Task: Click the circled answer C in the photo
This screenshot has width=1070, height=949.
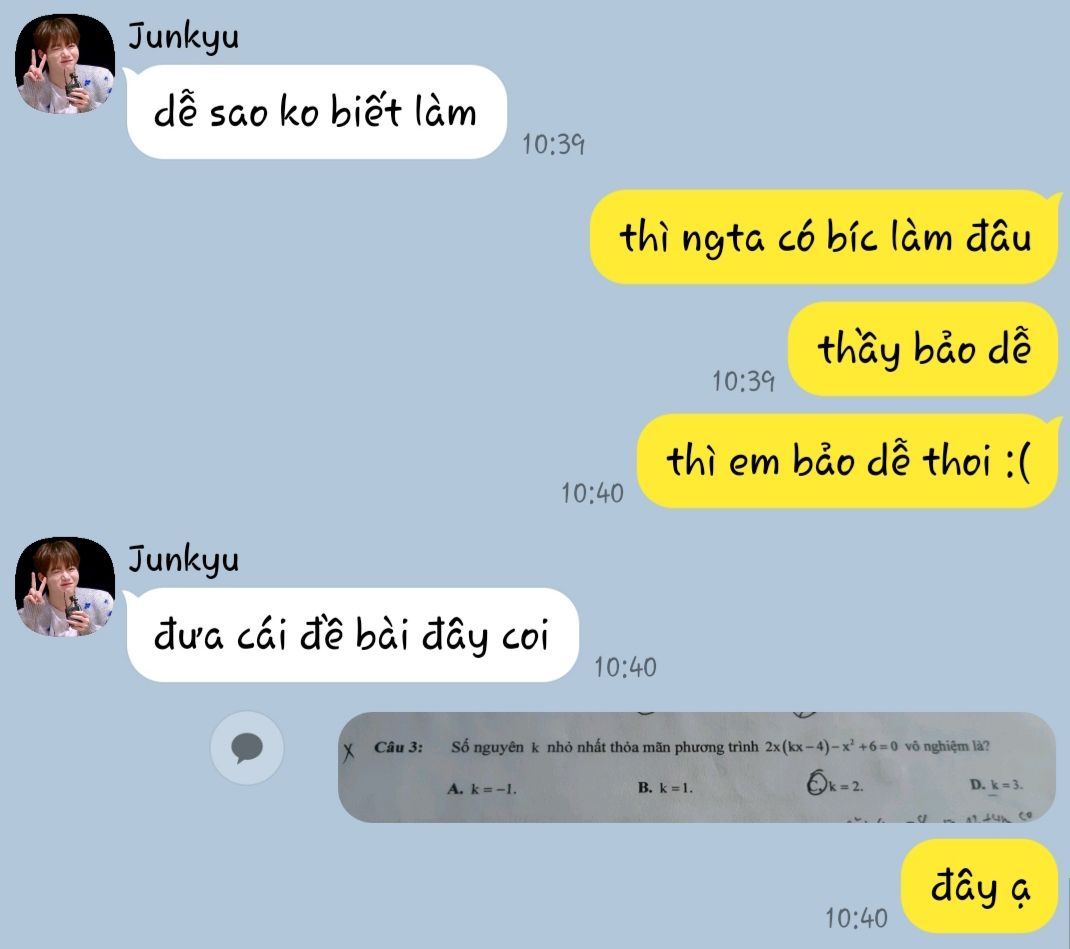Action: (x=835, y=784)
